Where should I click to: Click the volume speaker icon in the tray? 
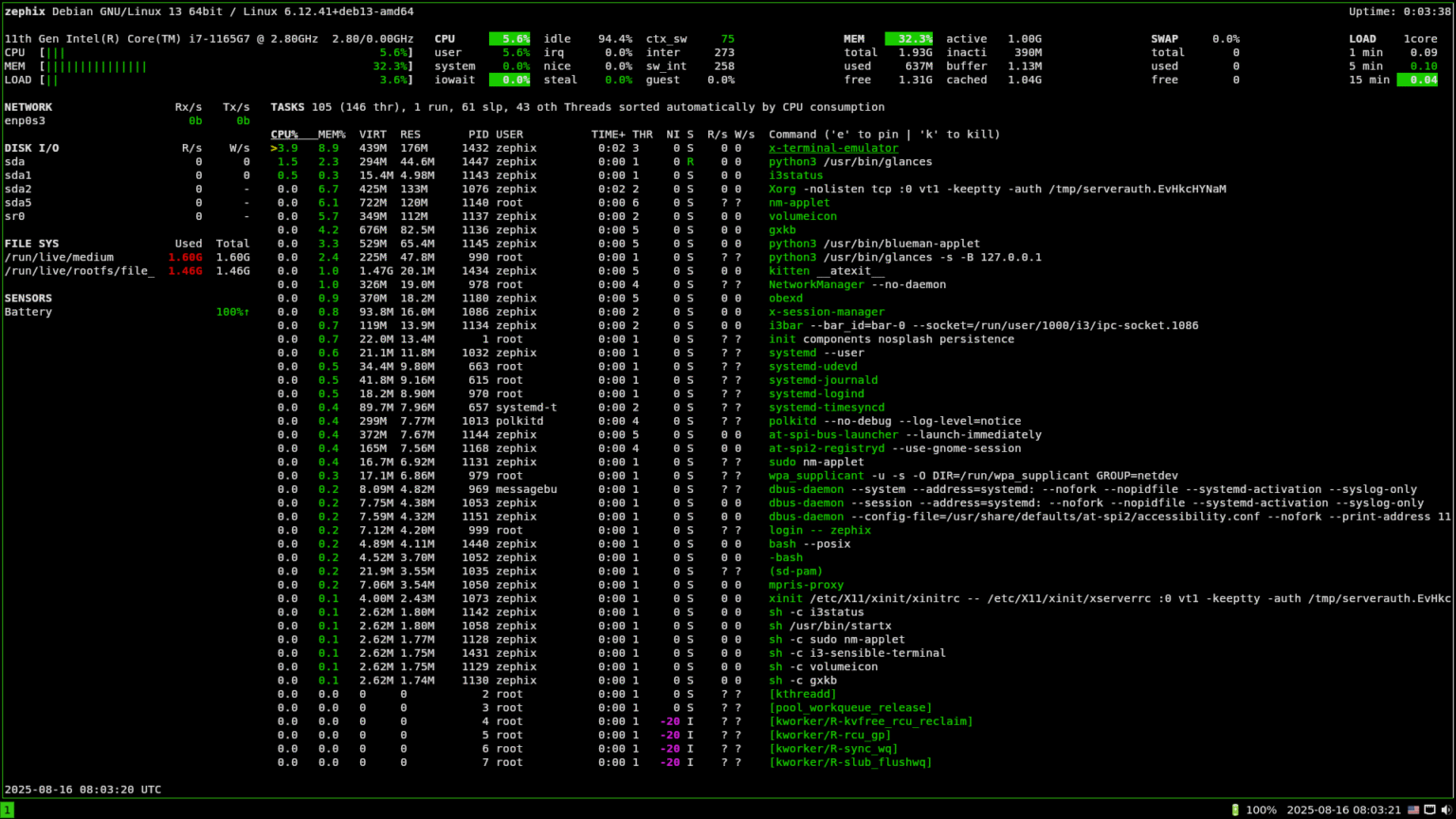pyautogui.click(x=1449, y=810)
